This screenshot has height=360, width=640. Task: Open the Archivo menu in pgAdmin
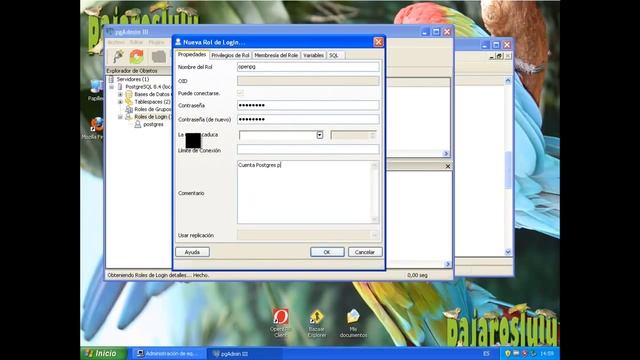tap(116, 42)
